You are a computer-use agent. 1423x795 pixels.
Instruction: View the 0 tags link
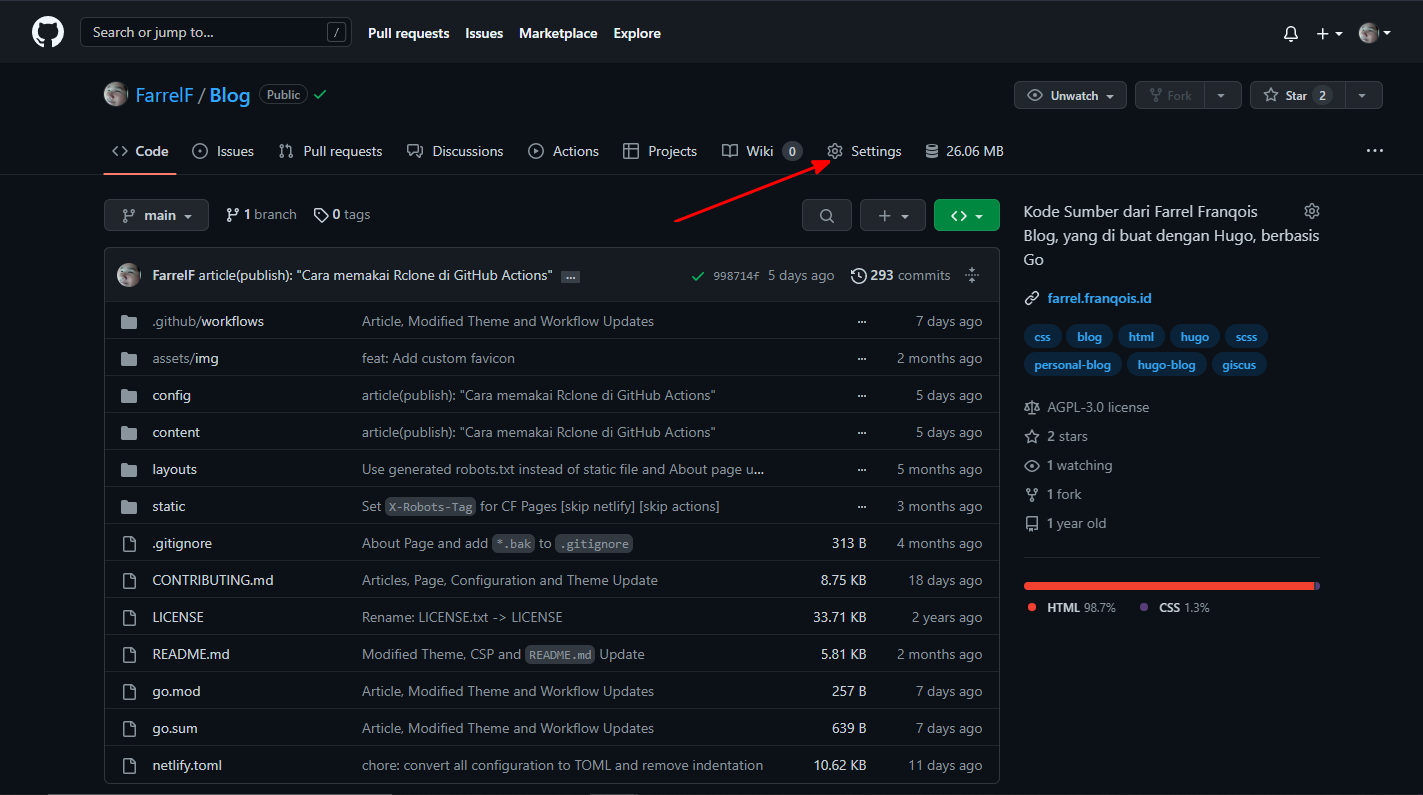coord(342,215)
